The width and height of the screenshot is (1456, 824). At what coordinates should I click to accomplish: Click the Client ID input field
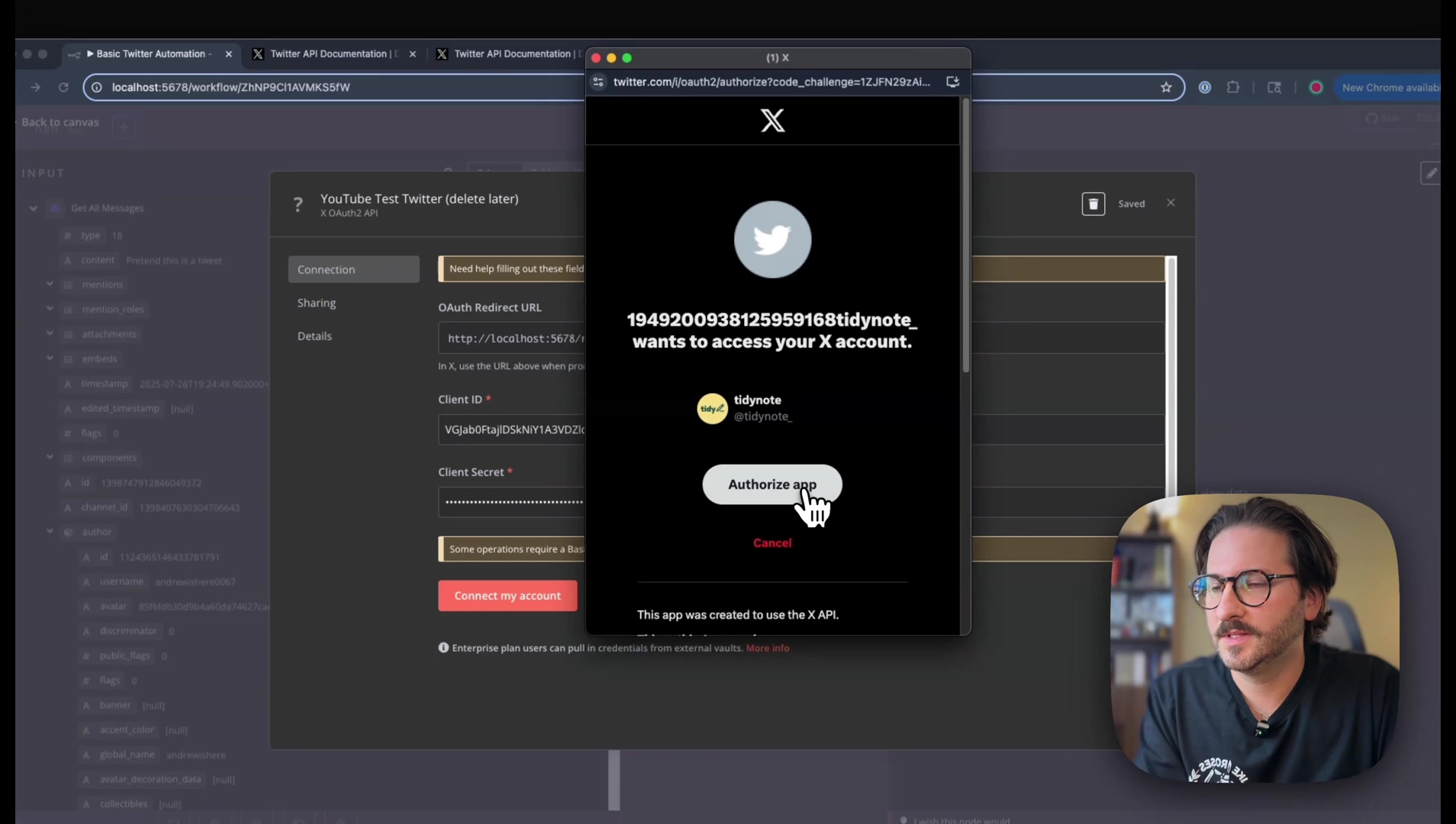[x=511, y=430]
